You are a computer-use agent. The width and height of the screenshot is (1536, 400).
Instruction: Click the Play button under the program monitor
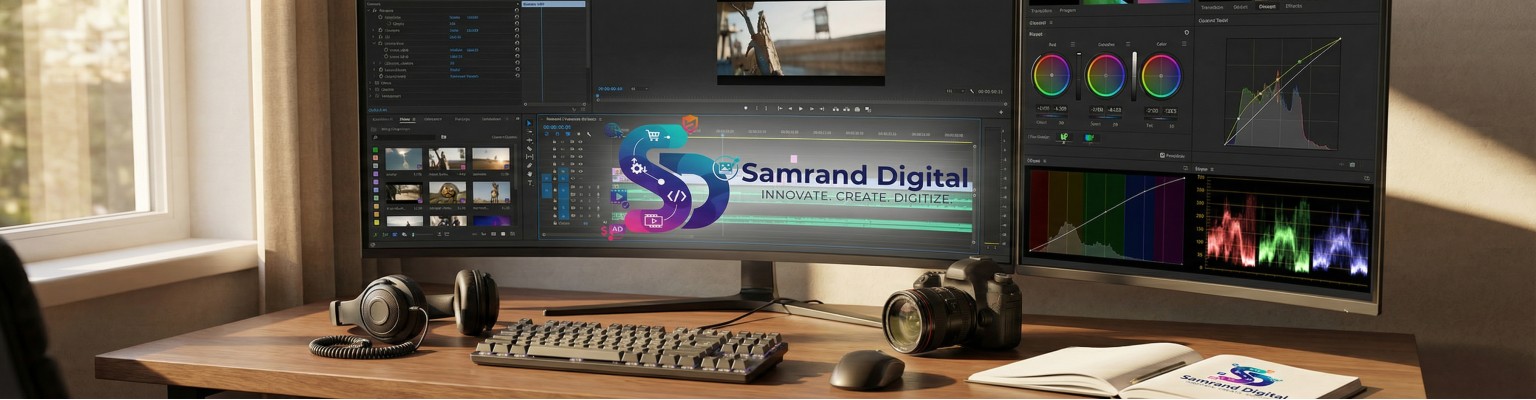[x=800, y=109]
